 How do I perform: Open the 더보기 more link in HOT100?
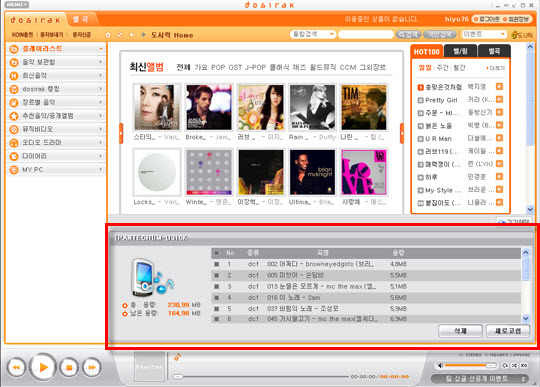pyautogui.click(x=496, y=68)
